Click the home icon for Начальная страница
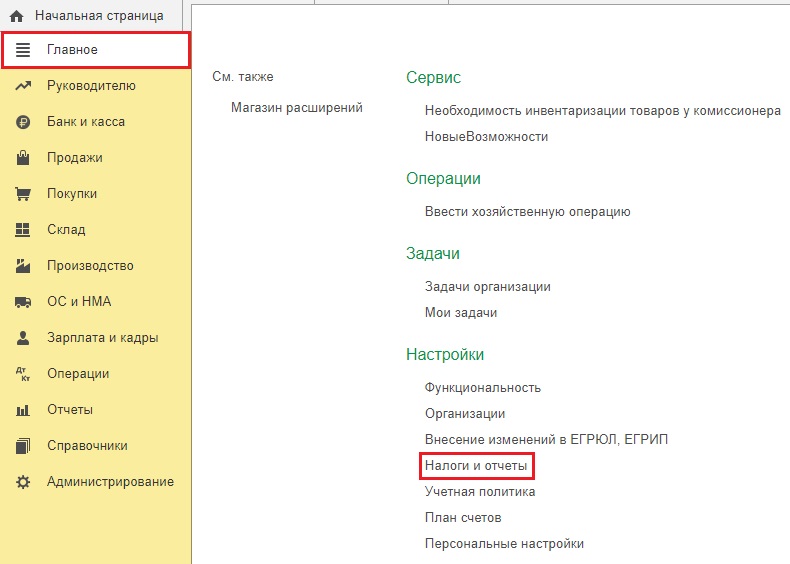Viewport: 790px width, 564px height. 17,16
